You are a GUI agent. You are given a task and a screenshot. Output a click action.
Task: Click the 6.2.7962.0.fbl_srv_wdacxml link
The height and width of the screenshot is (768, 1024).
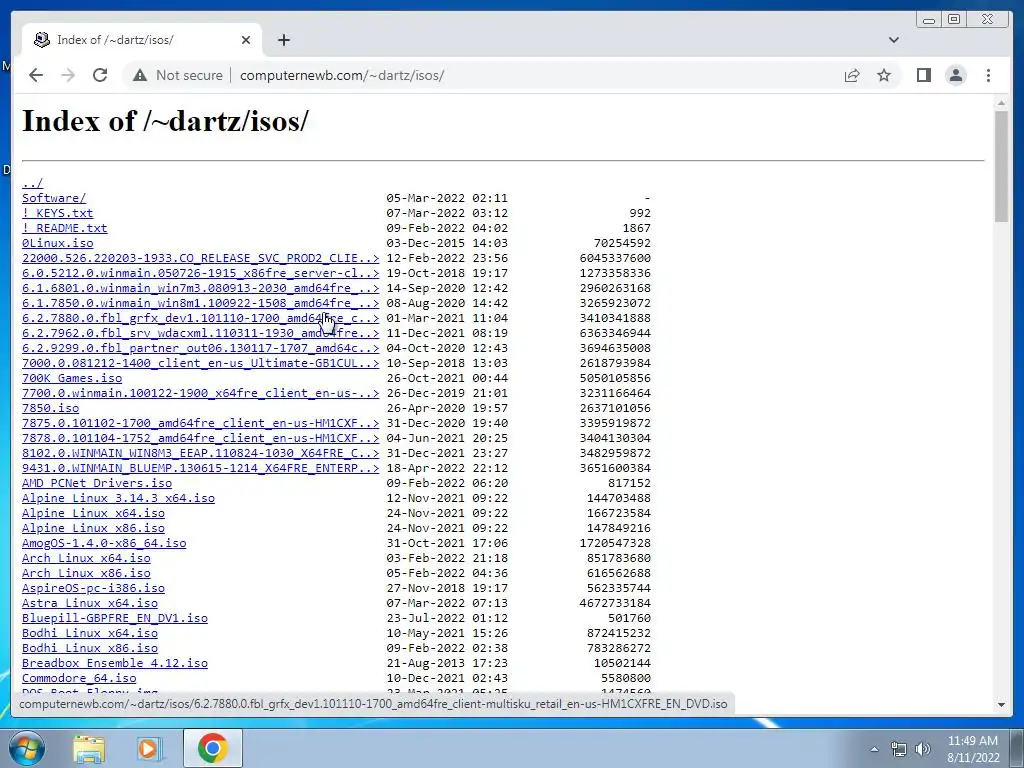pos(200,333)
